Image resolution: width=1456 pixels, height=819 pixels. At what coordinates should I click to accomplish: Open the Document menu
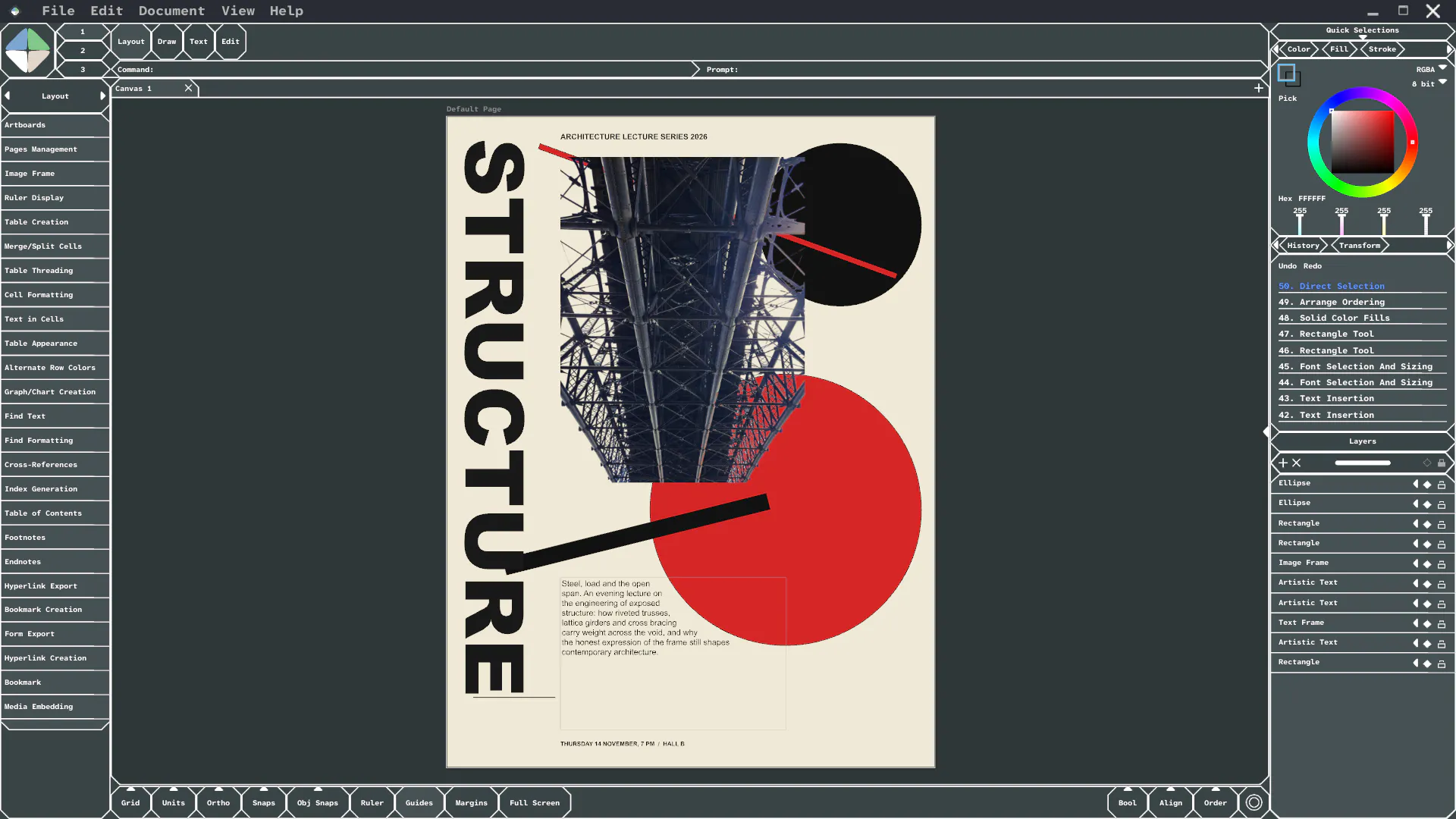click(171, 11)
